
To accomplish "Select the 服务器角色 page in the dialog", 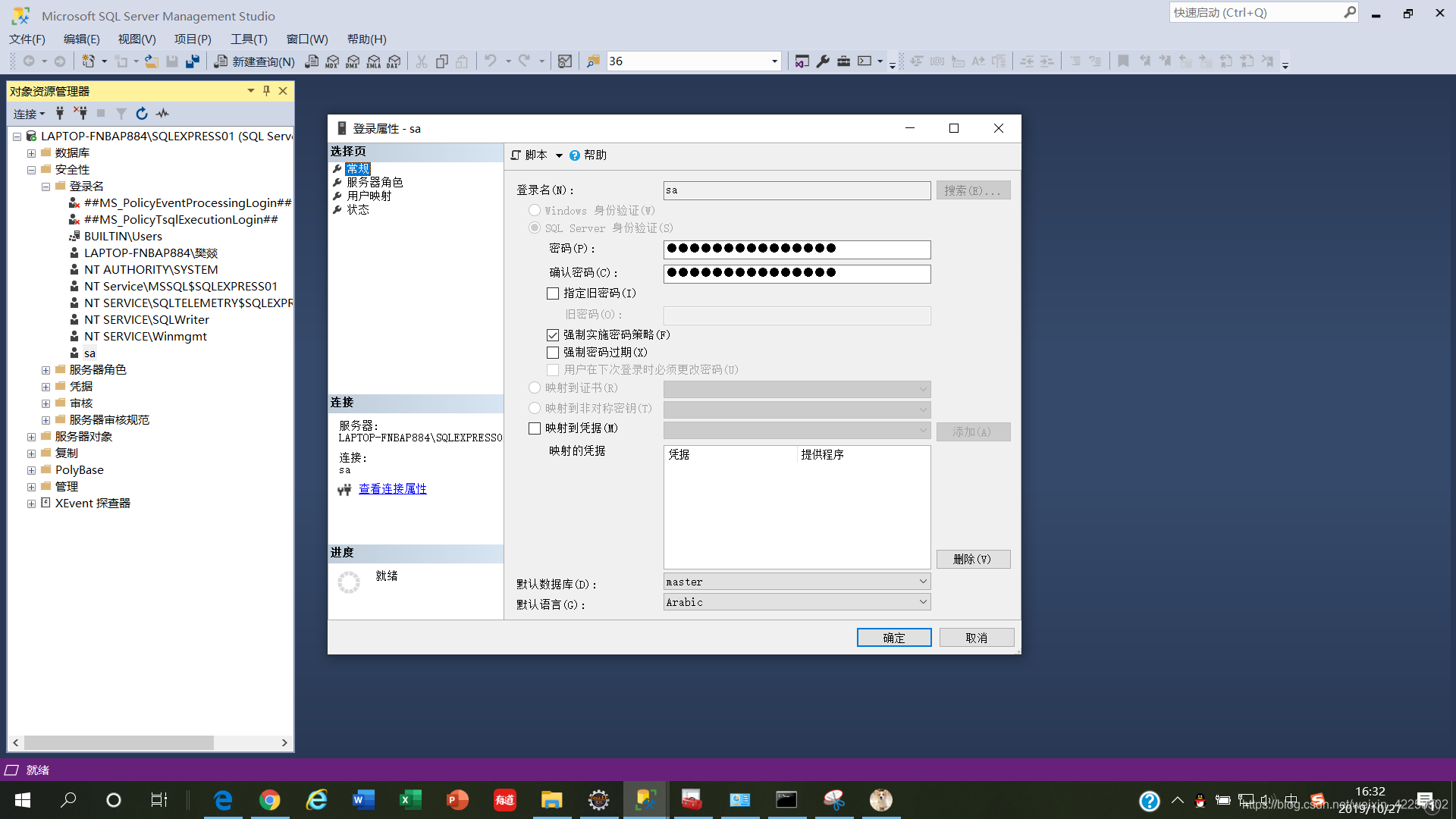I will [x=375, y=183].
